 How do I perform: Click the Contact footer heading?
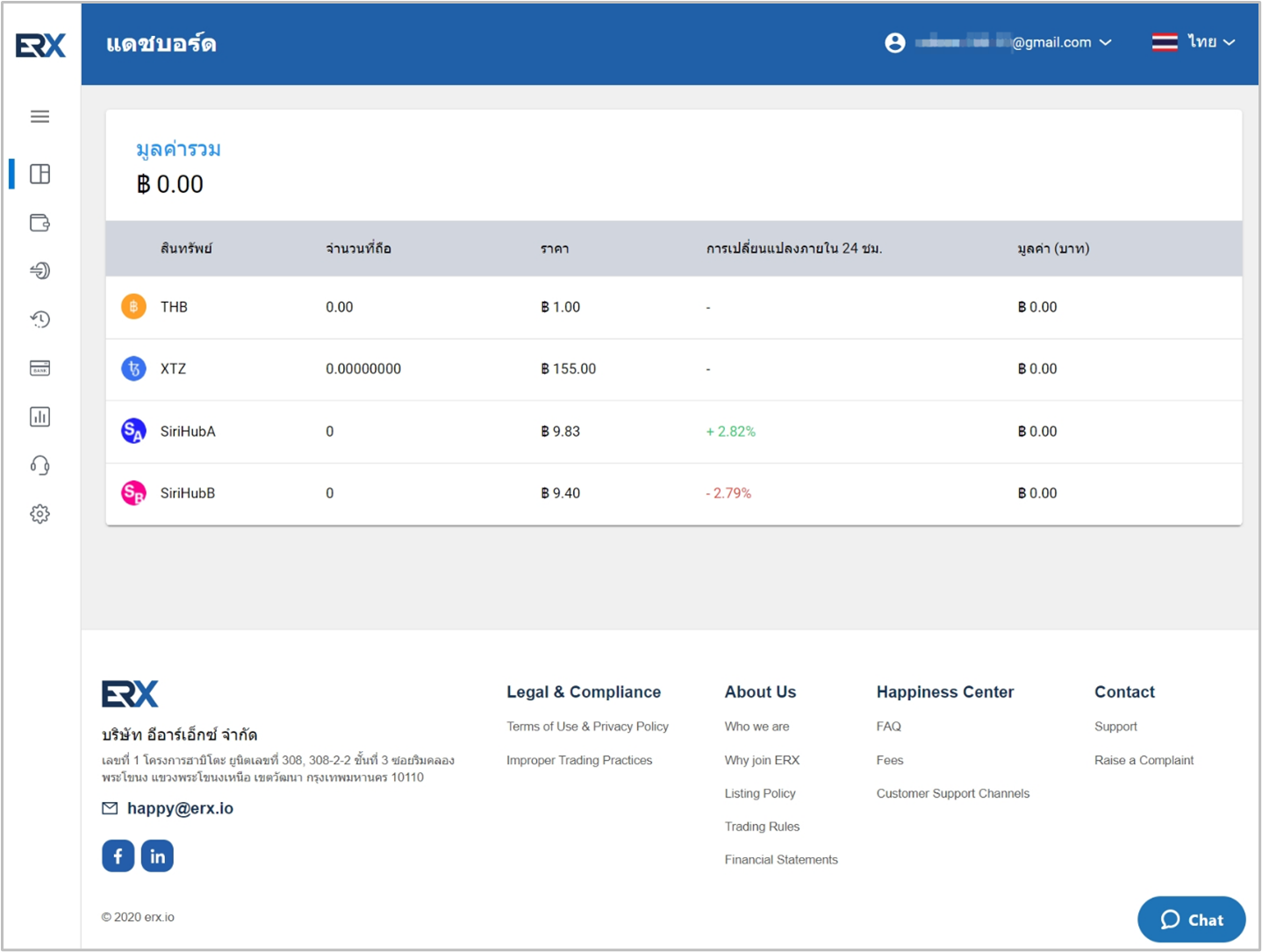coord(1124,692)
